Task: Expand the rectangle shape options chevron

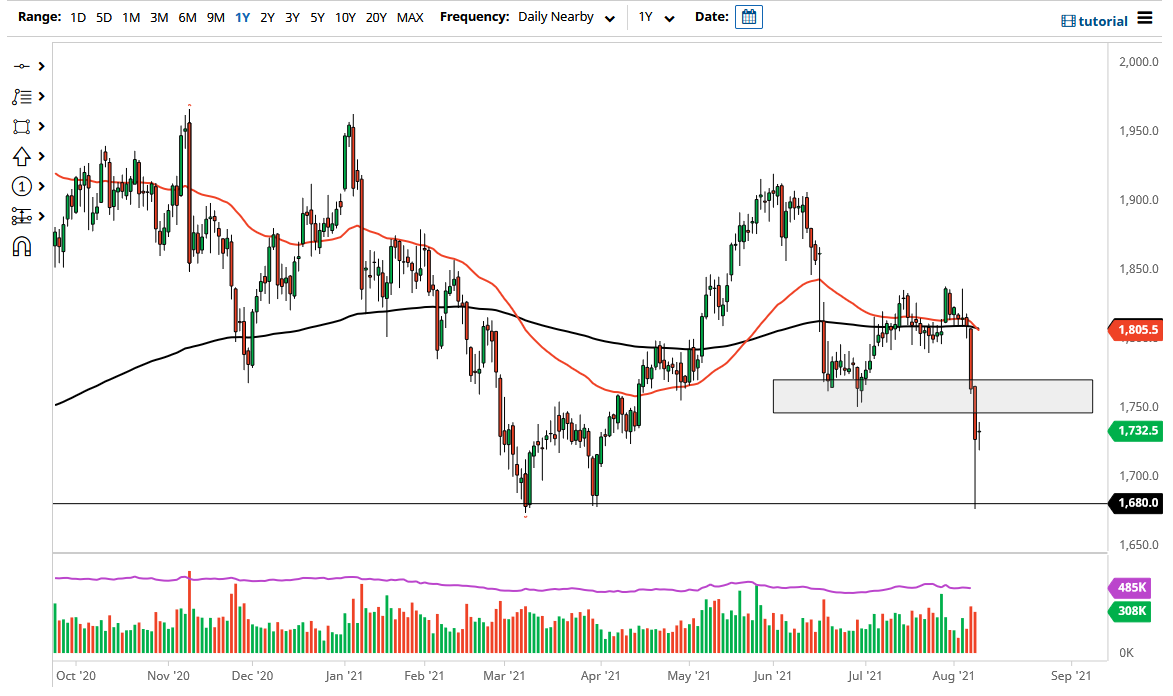Action: pyautogui.click(x=42, y=126)
